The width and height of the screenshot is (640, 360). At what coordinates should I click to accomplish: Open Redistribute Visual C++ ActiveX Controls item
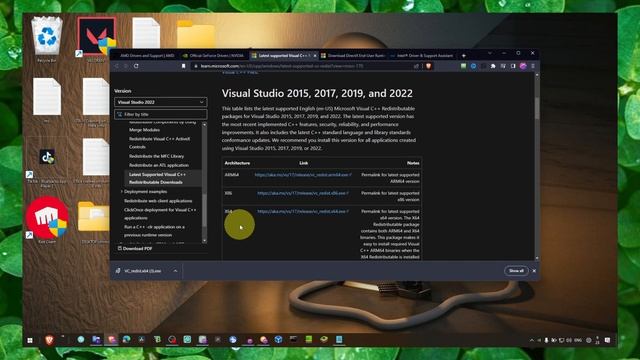(159, 143)
